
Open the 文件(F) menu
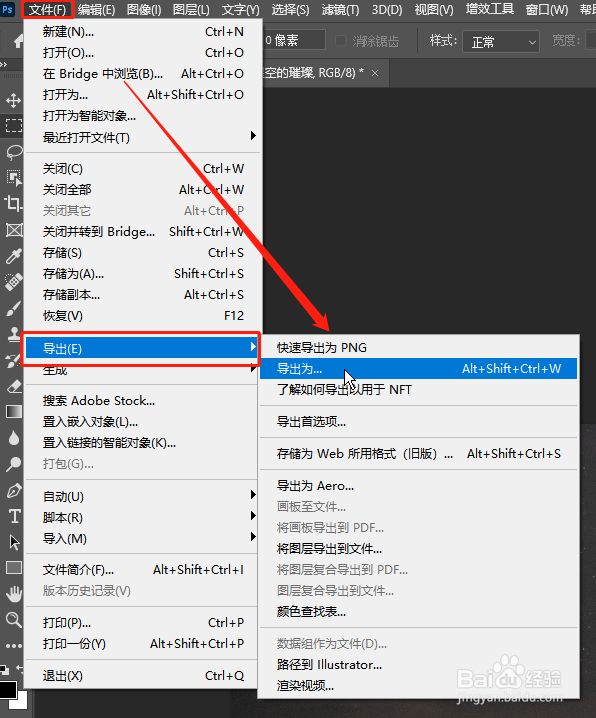[x=47, y=9]
